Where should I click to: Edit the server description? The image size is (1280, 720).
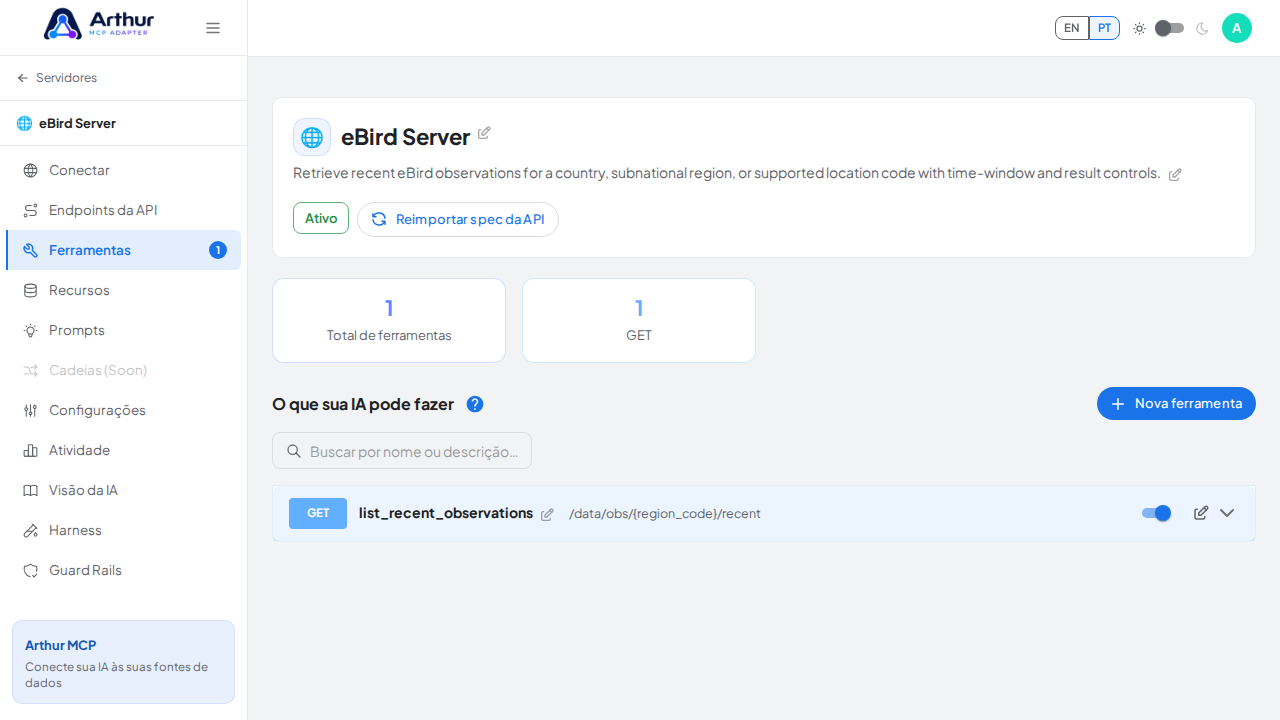click(1175, 174)
